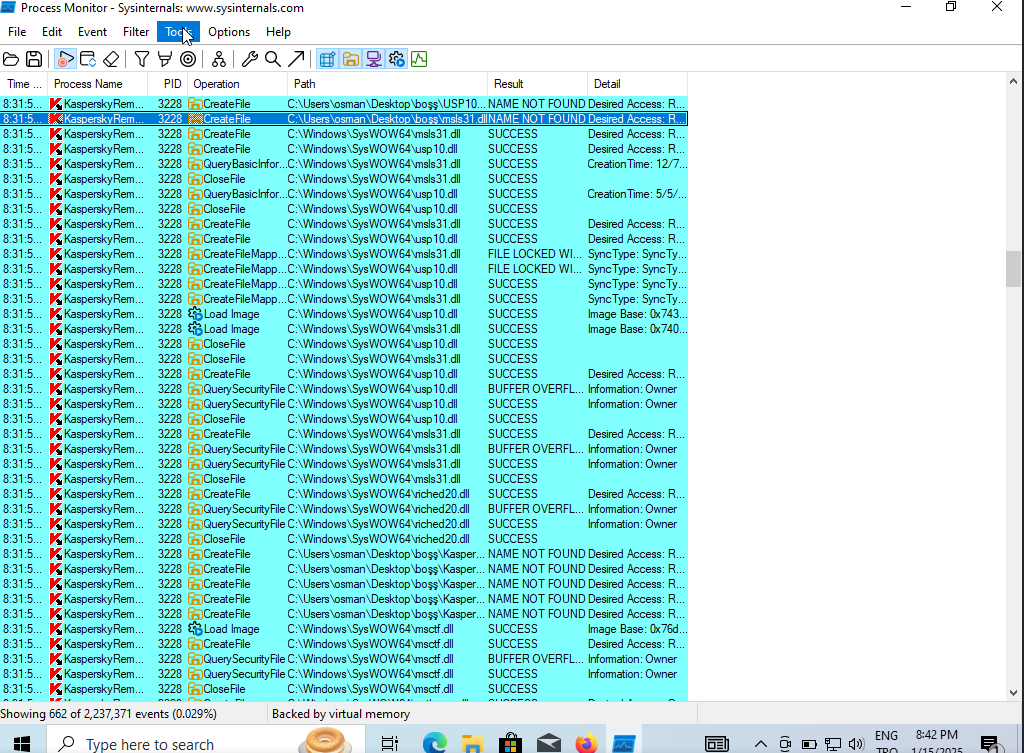Viewport: 1024px width, 753px height.
Task: Open File Explorer from taskbar
Action: click(472, 744)
